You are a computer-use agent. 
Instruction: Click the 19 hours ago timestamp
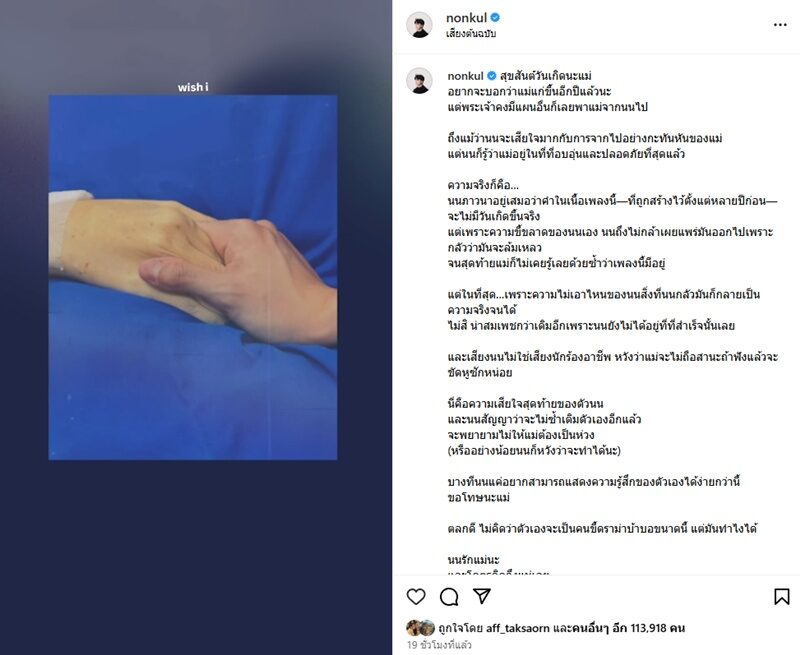pyautogui.click(x=439, y=645)
